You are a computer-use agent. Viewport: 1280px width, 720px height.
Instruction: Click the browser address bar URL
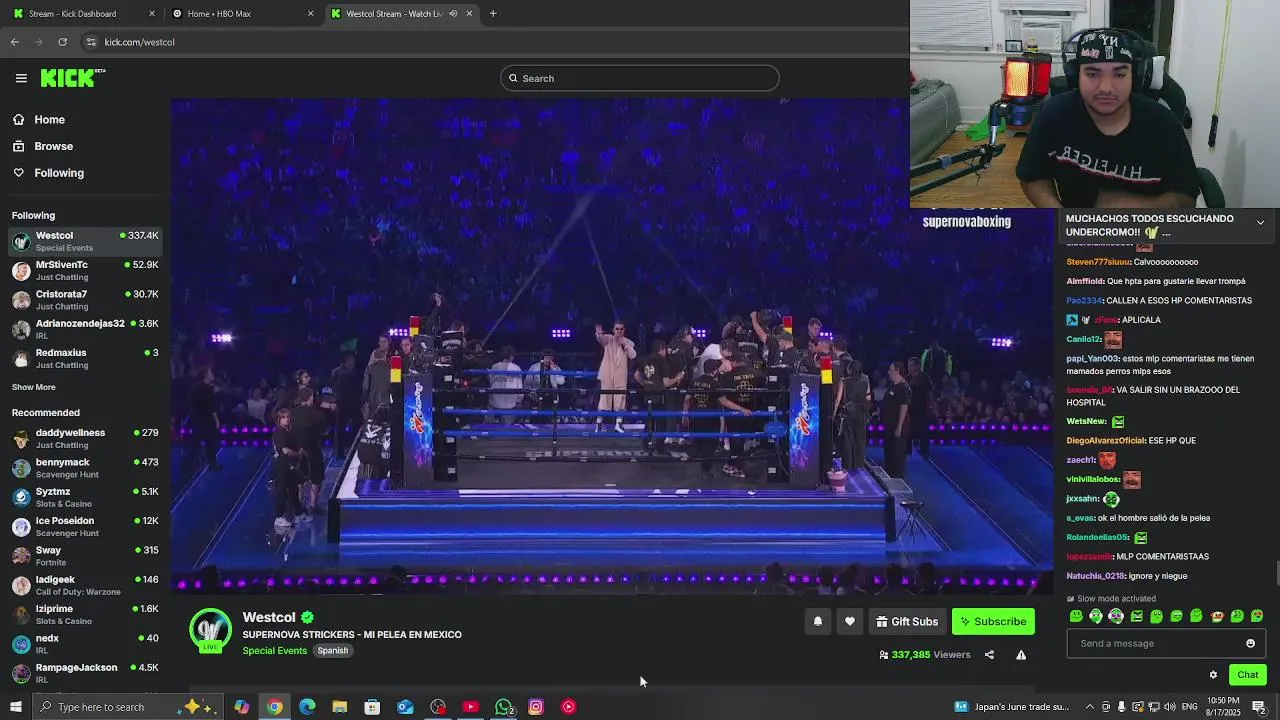click(x=139, y=42)
